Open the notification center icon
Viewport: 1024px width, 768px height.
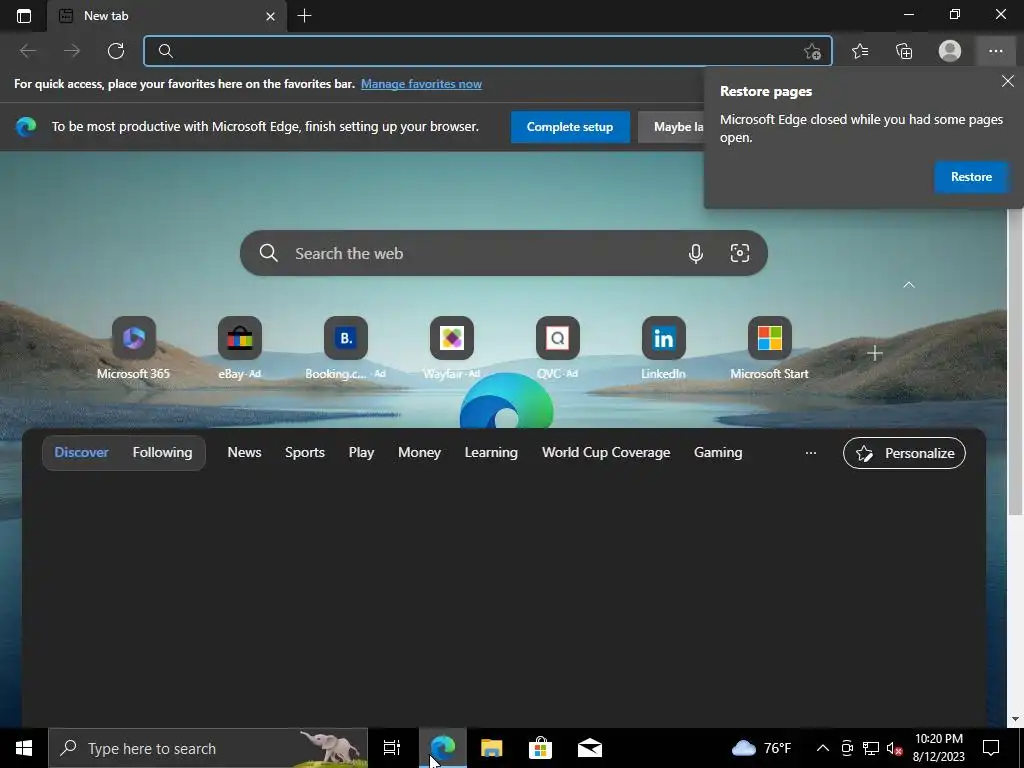(991, 748)
